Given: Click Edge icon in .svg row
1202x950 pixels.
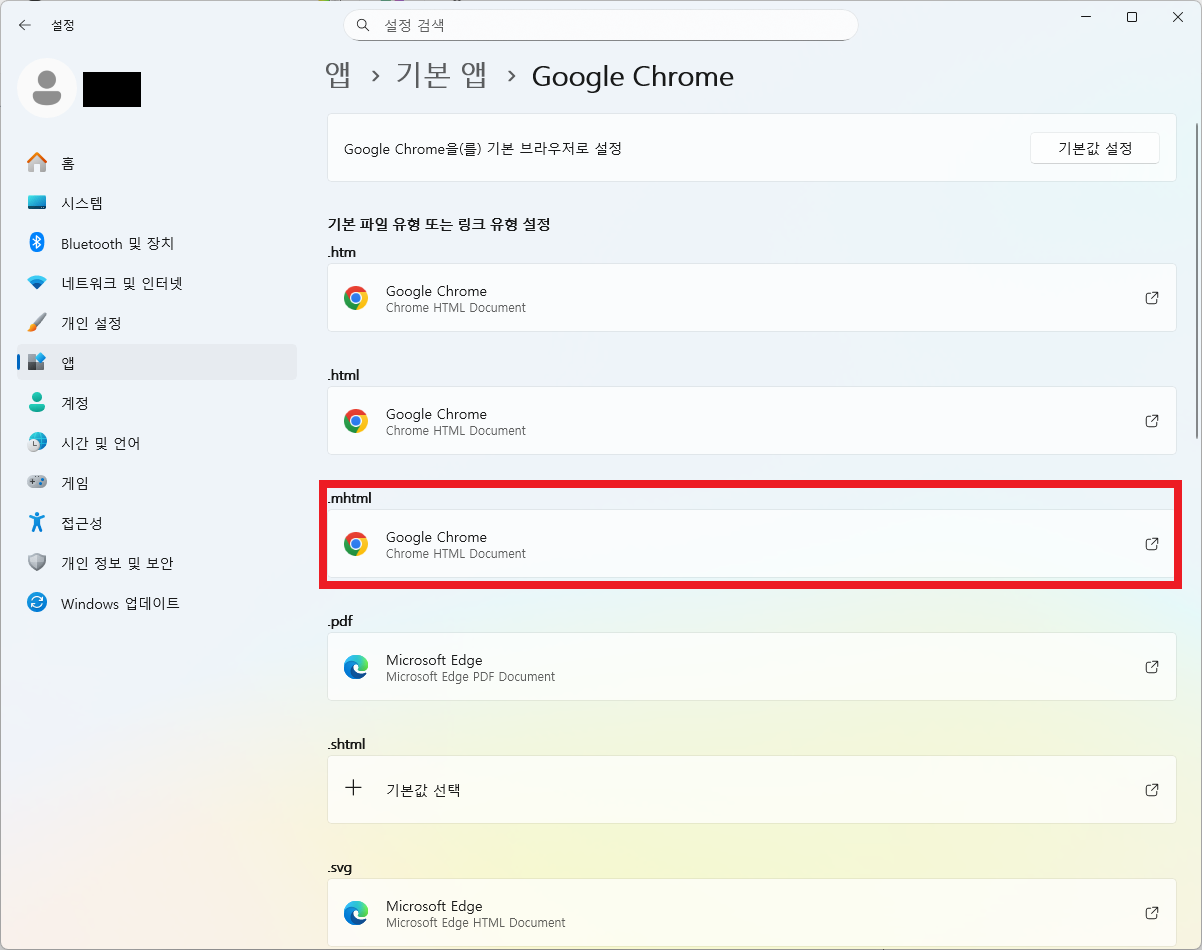Looking at the screenshot, I should point(356,913).
